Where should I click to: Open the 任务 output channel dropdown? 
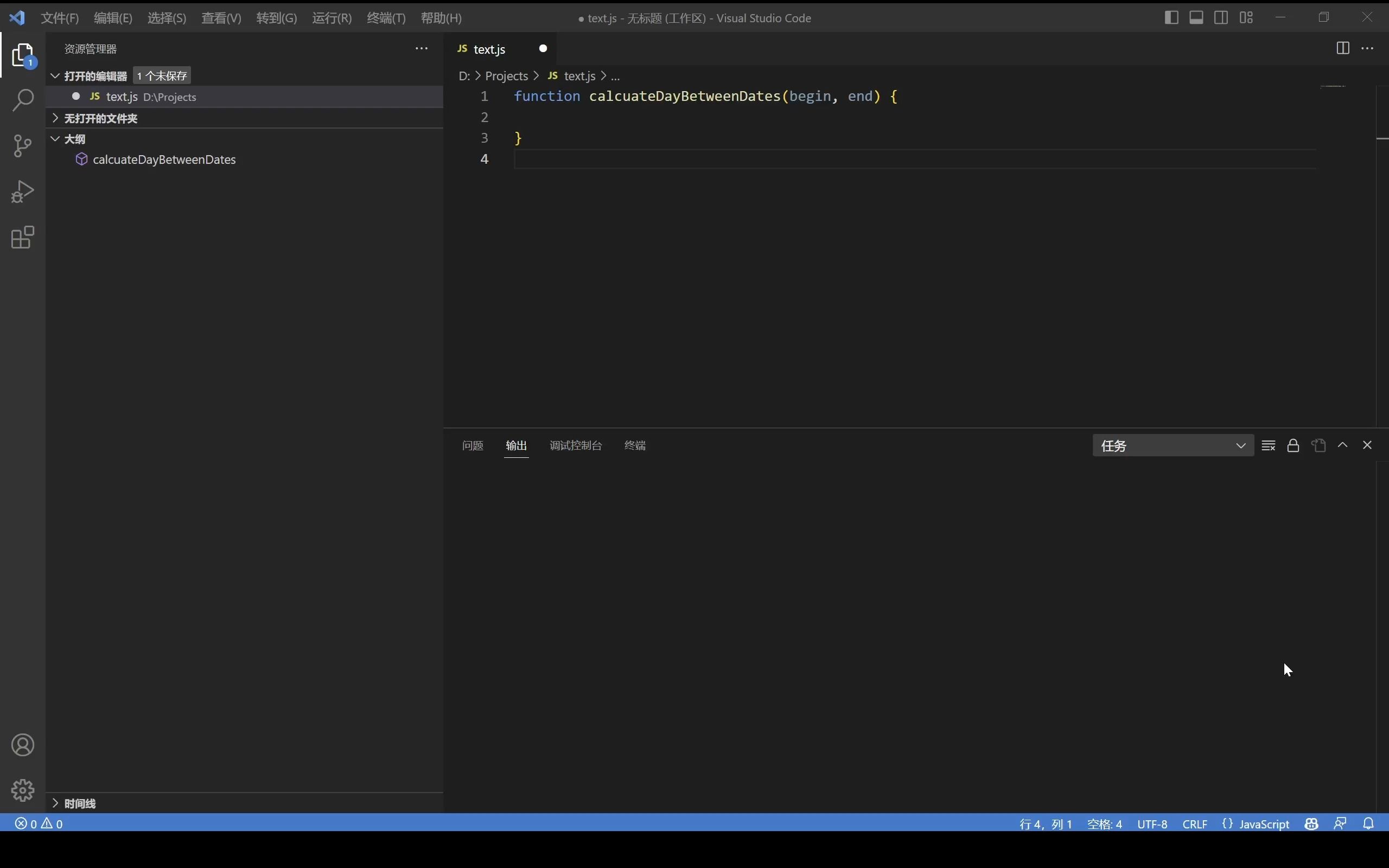(x=1173, y=446)
